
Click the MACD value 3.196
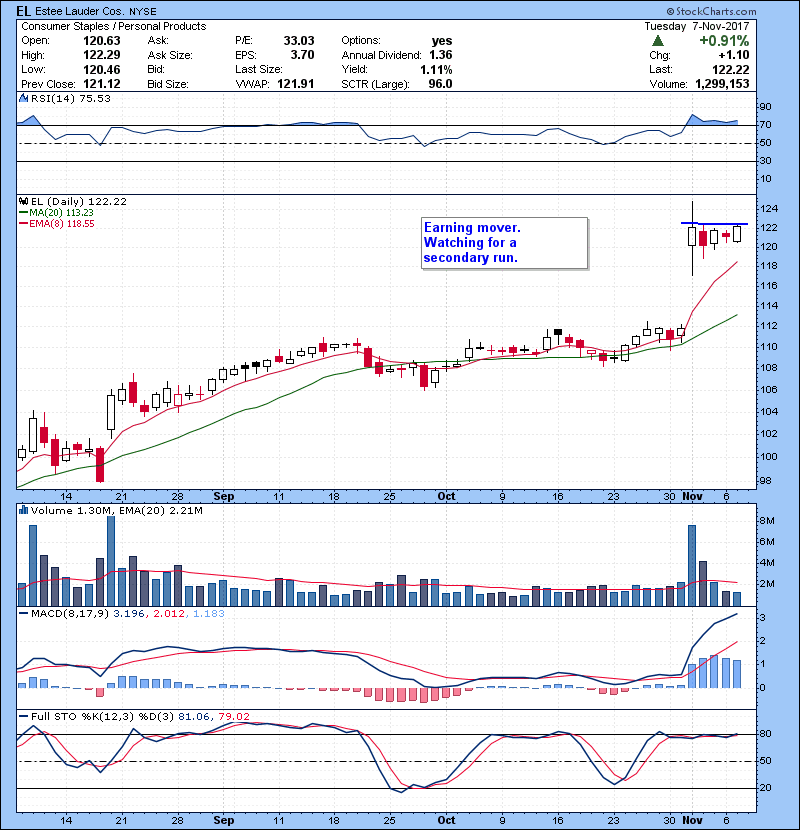click(x=129, y=614)
